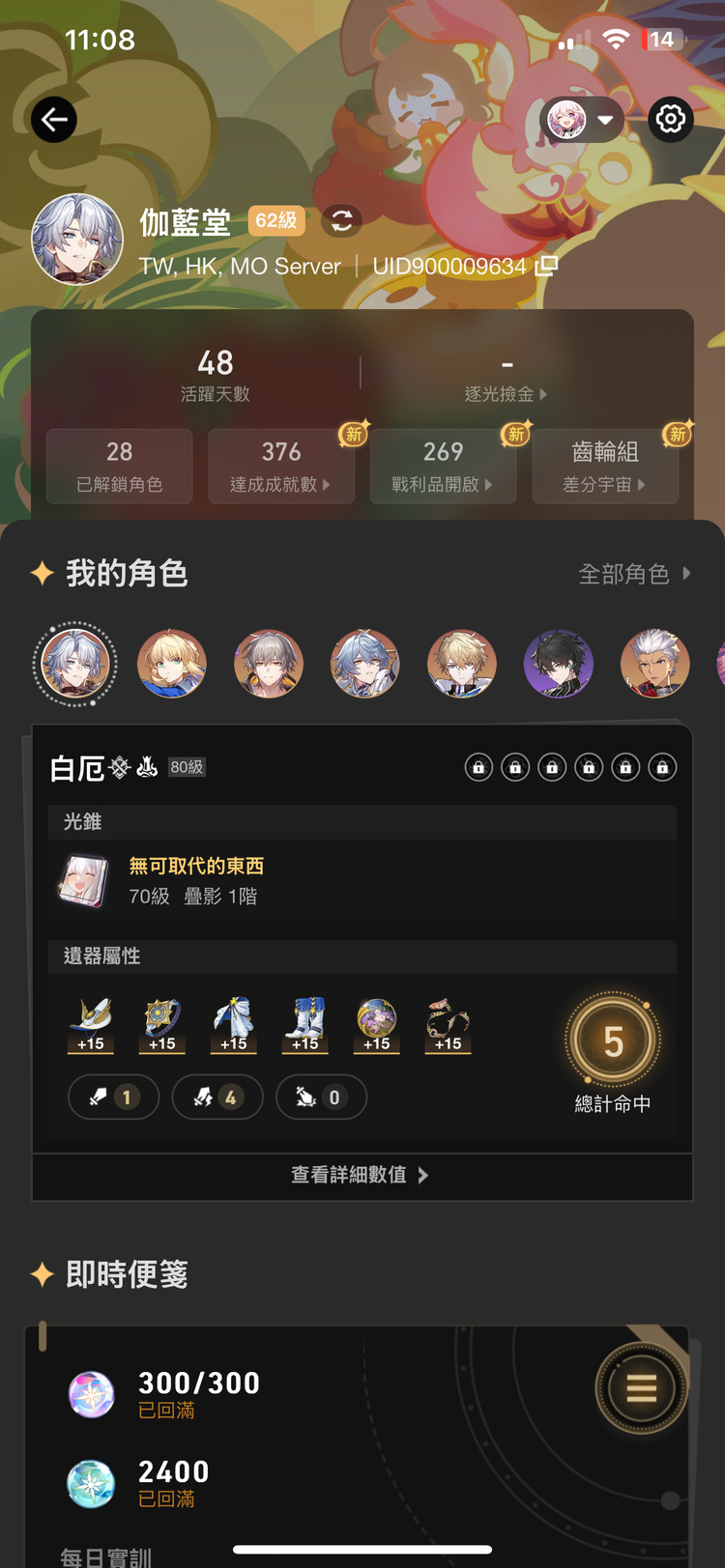
Task: Tap the last locked eidolon slot
Action: pyautogui.click(x=662, y=768)
